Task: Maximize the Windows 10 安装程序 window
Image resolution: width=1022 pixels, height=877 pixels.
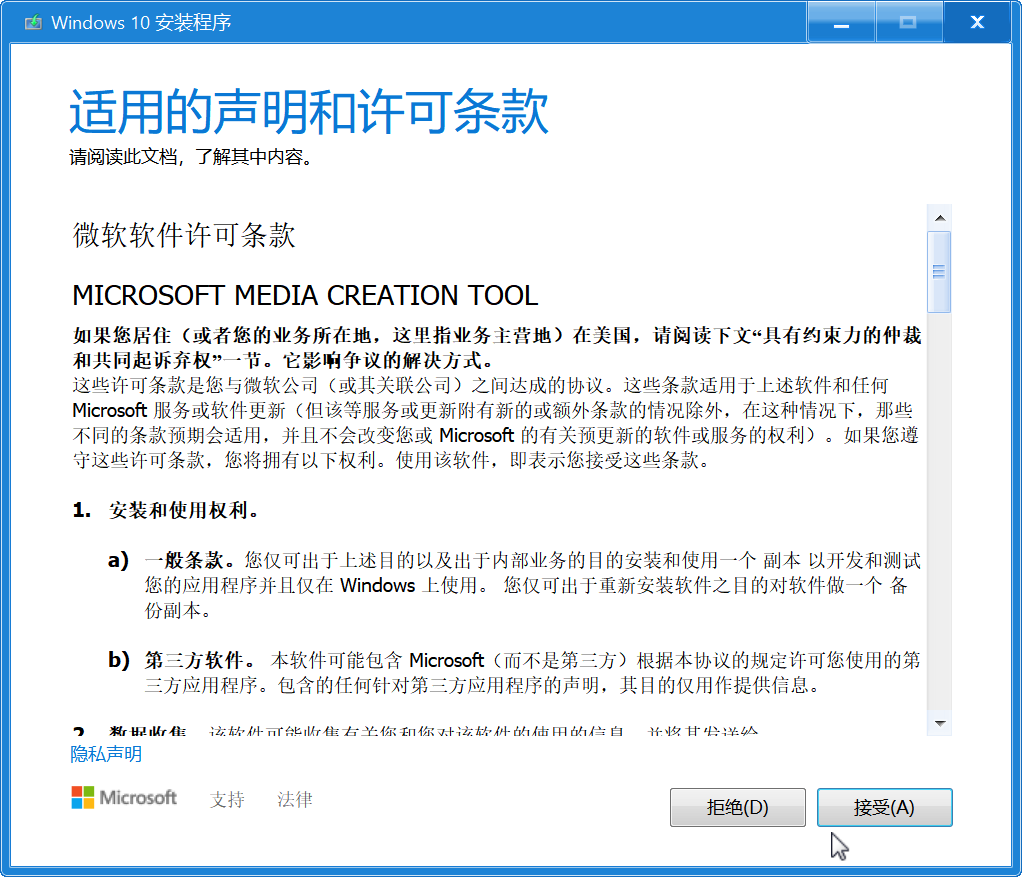Action: 909,21
